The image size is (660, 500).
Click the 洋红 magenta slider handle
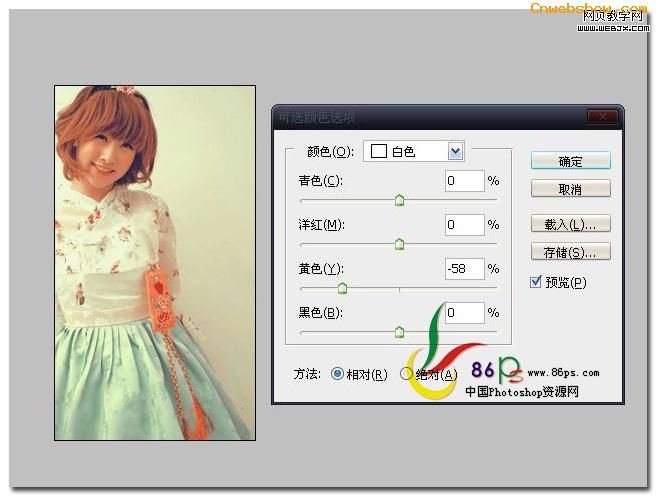[399, 244]
